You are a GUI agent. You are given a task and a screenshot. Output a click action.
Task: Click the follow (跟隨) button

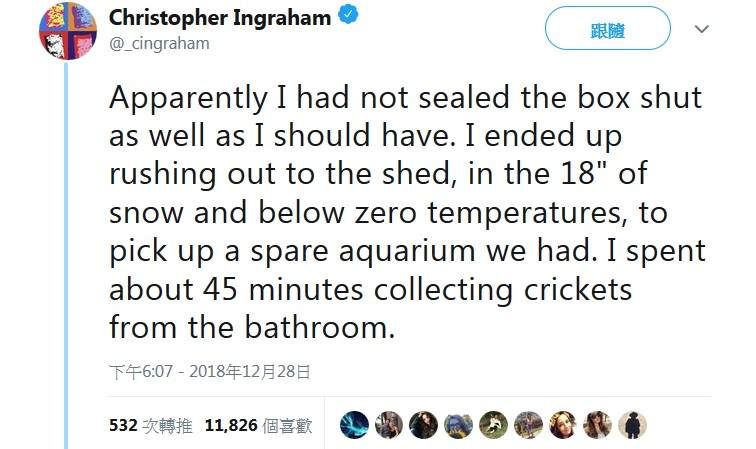click(x=607, y=30)
